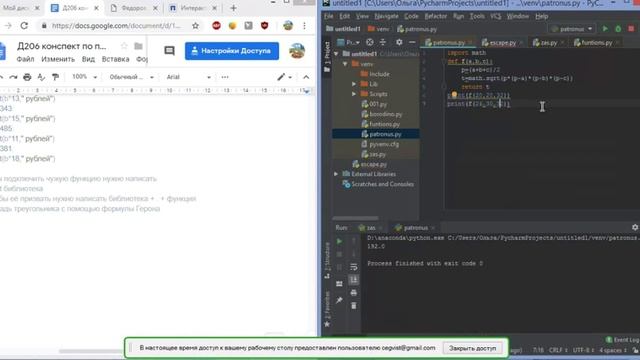Stop the running process in PyCharm toolbar
This screenshot has height=360, width=640.
point(631,29)
